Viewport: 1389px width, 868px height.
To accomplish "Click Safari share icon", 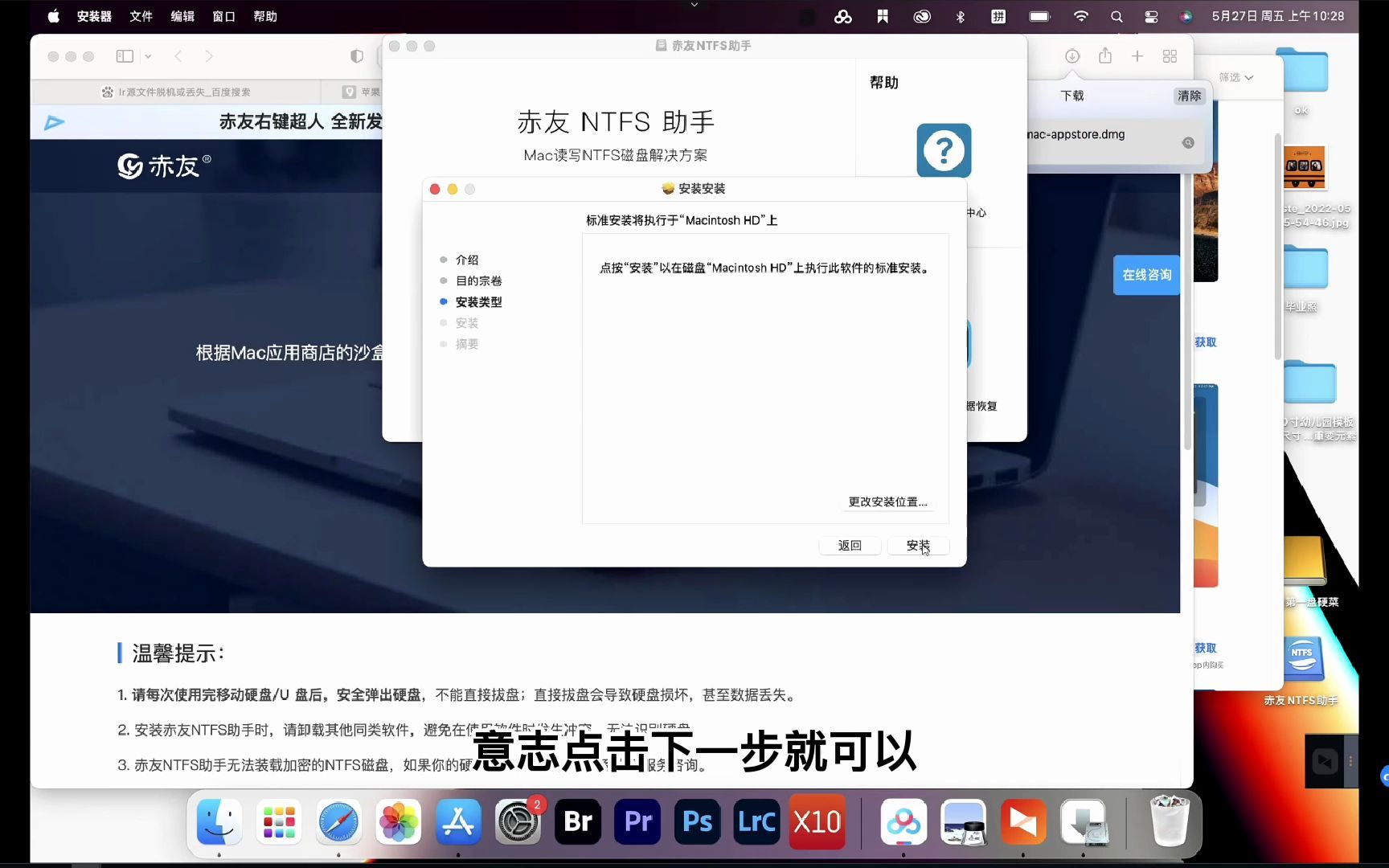I will click(1105, 55).
